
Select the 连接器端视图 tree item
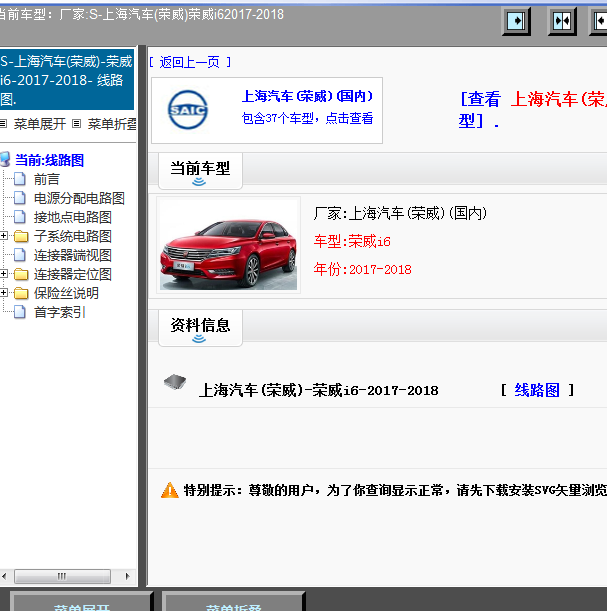coord(72,256)
